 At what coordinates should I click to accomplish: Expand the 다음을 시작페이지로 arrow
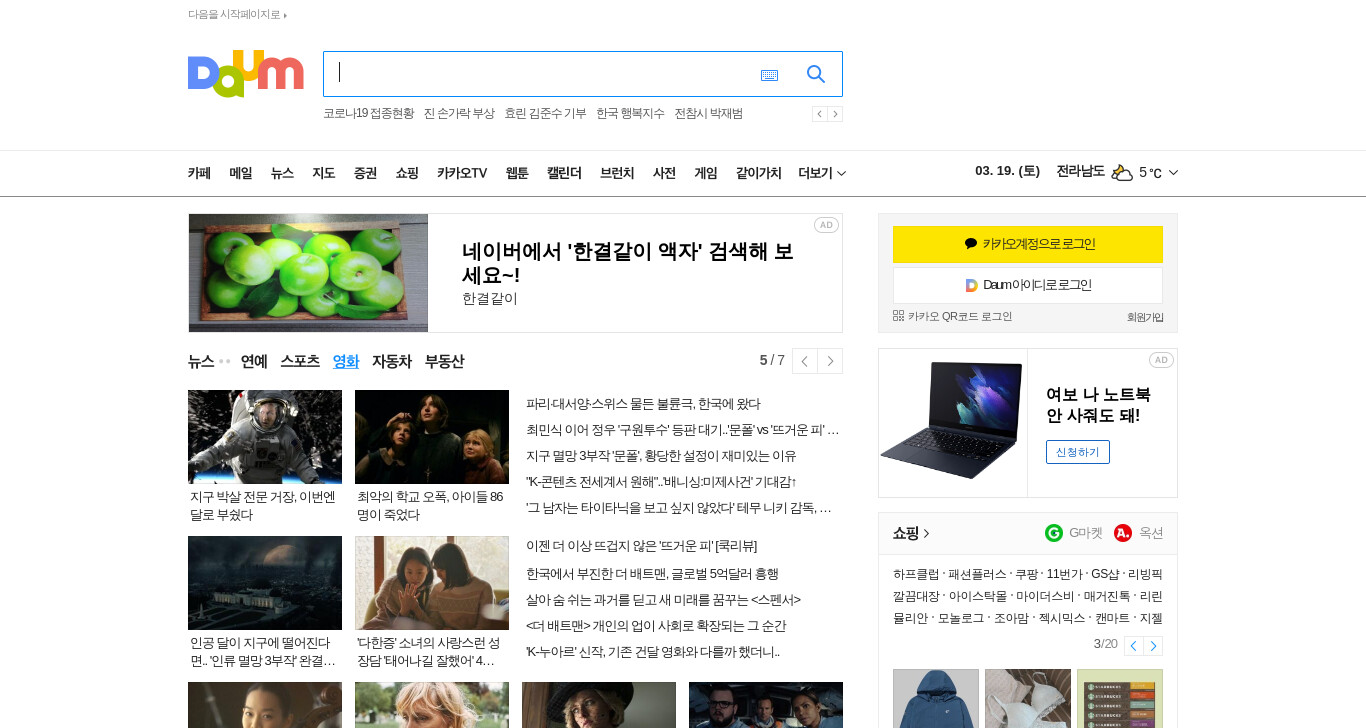pos(285,15)
